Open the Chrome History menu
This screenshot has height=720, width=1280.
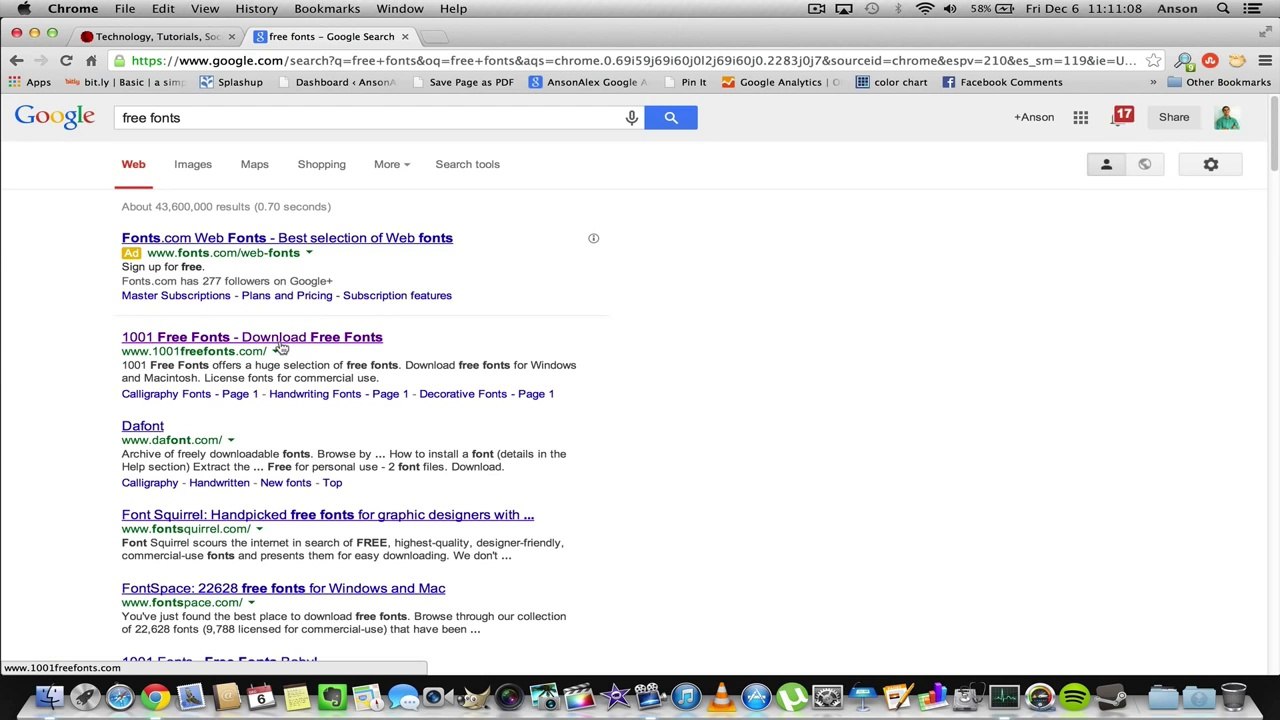[256, 9]
